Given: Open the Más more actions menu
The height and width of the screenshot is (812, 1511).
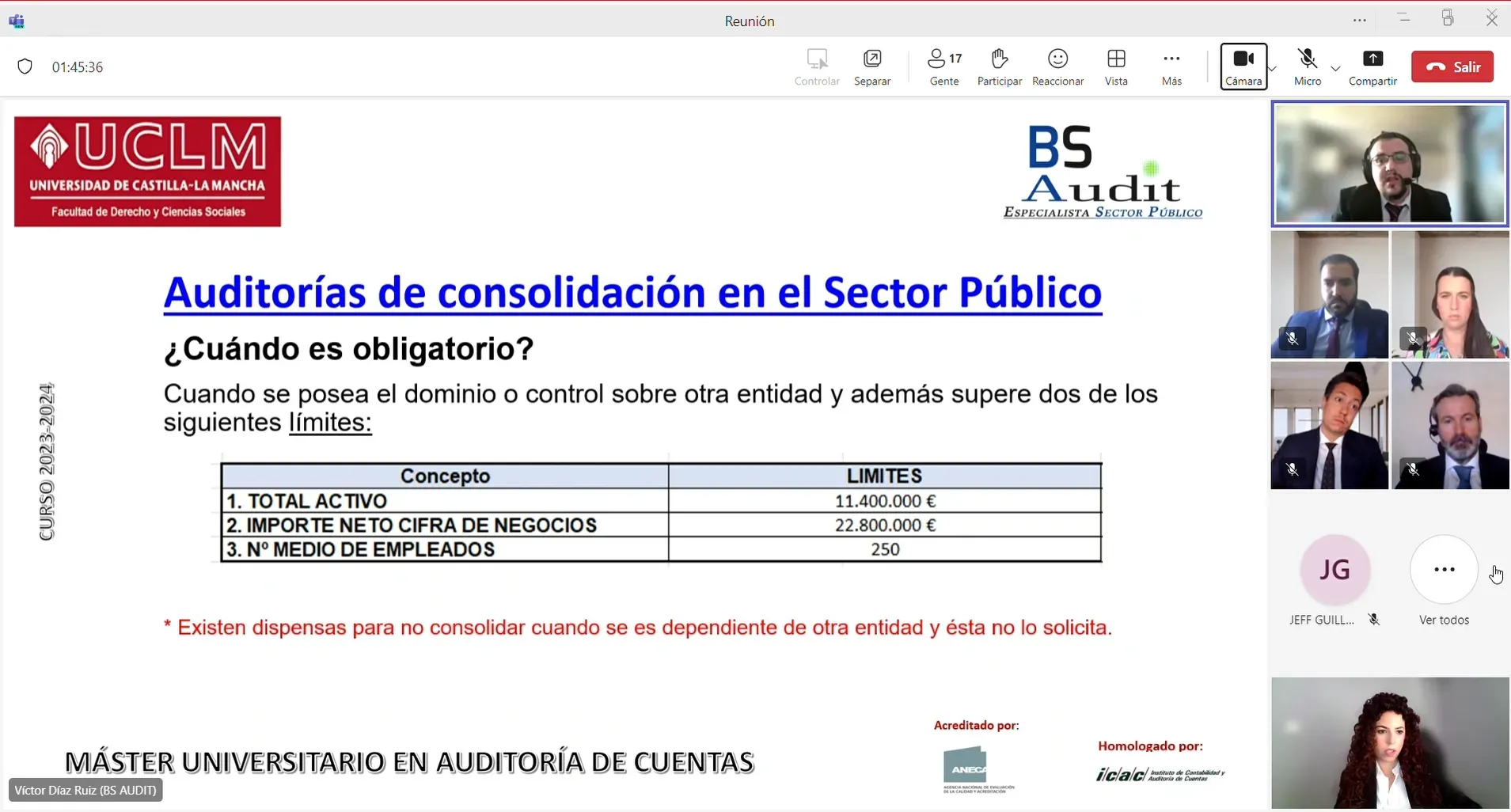Looking at the screenshot, I should coord(1171,66).
